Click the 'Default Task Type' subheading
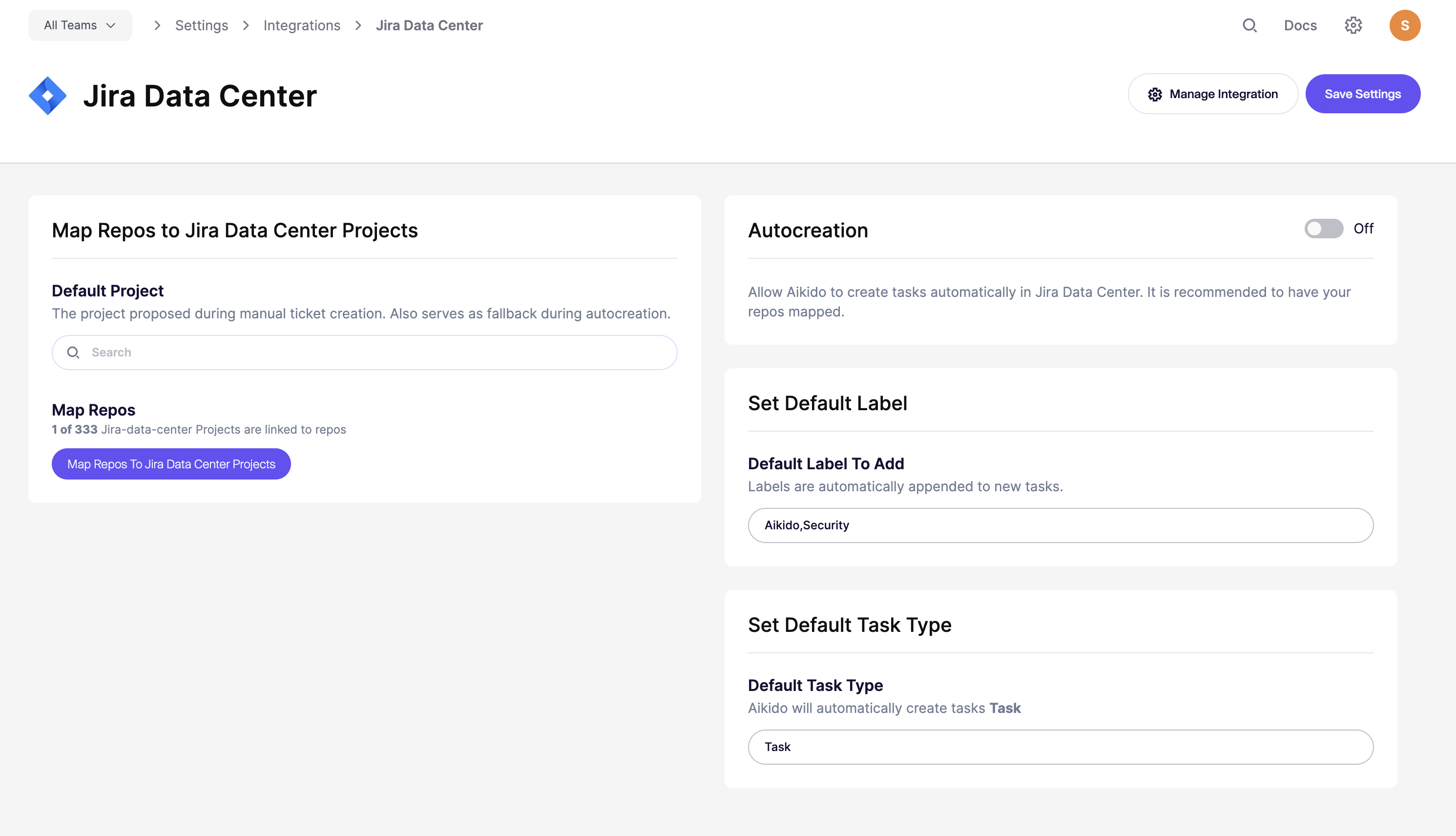Image resolution: width=1456 pixels, height=836 pixels. click(815, 685)
